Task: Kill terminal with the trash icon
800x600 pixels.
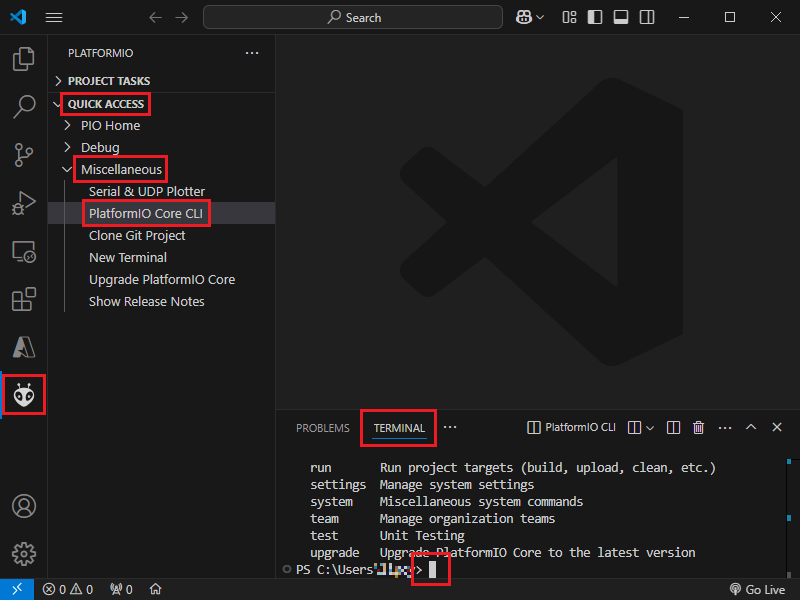Action: (698, 427)
